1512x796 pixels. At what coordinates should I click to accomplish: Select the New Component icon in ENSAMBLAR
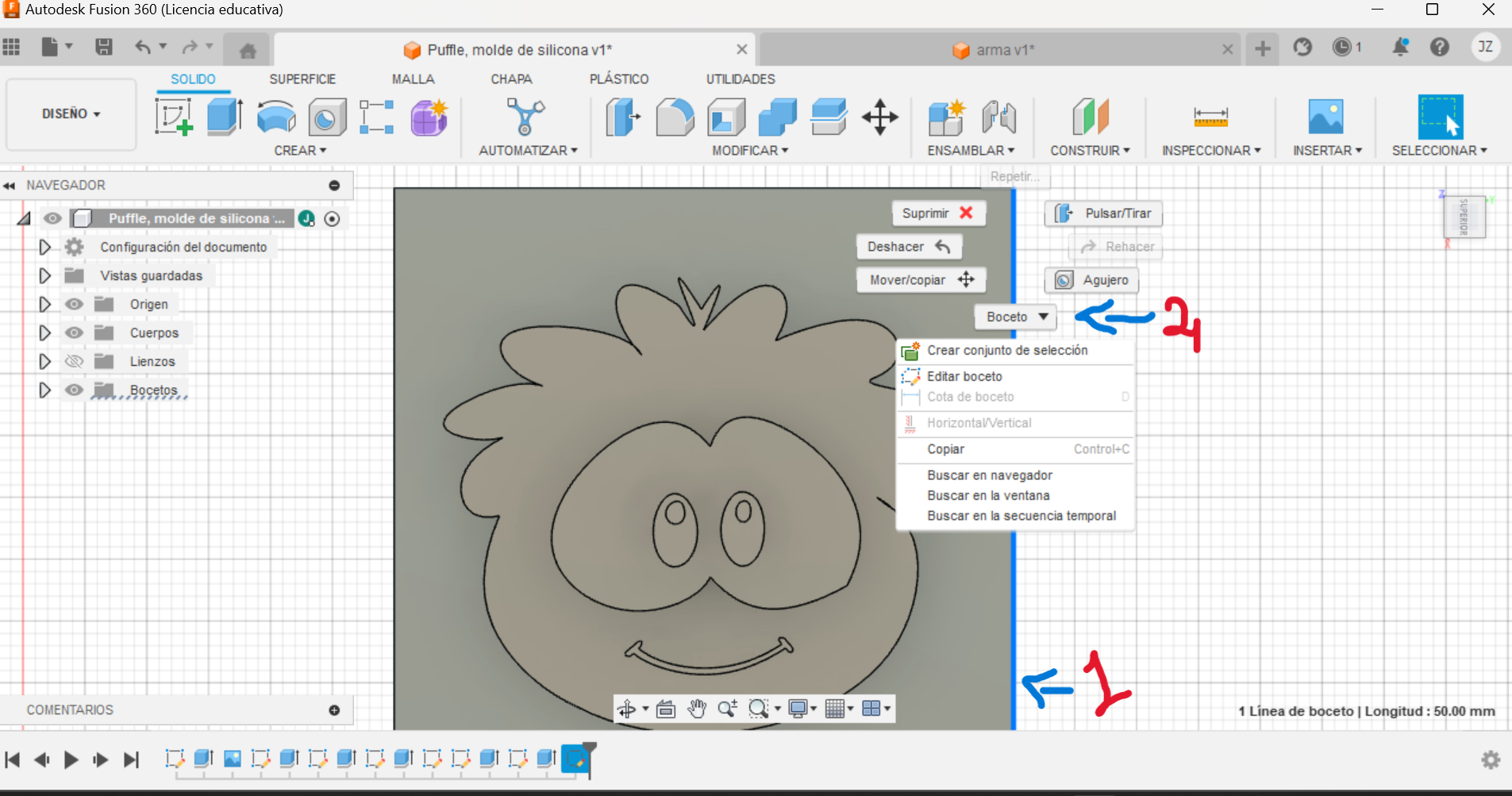tap(946, 117)
